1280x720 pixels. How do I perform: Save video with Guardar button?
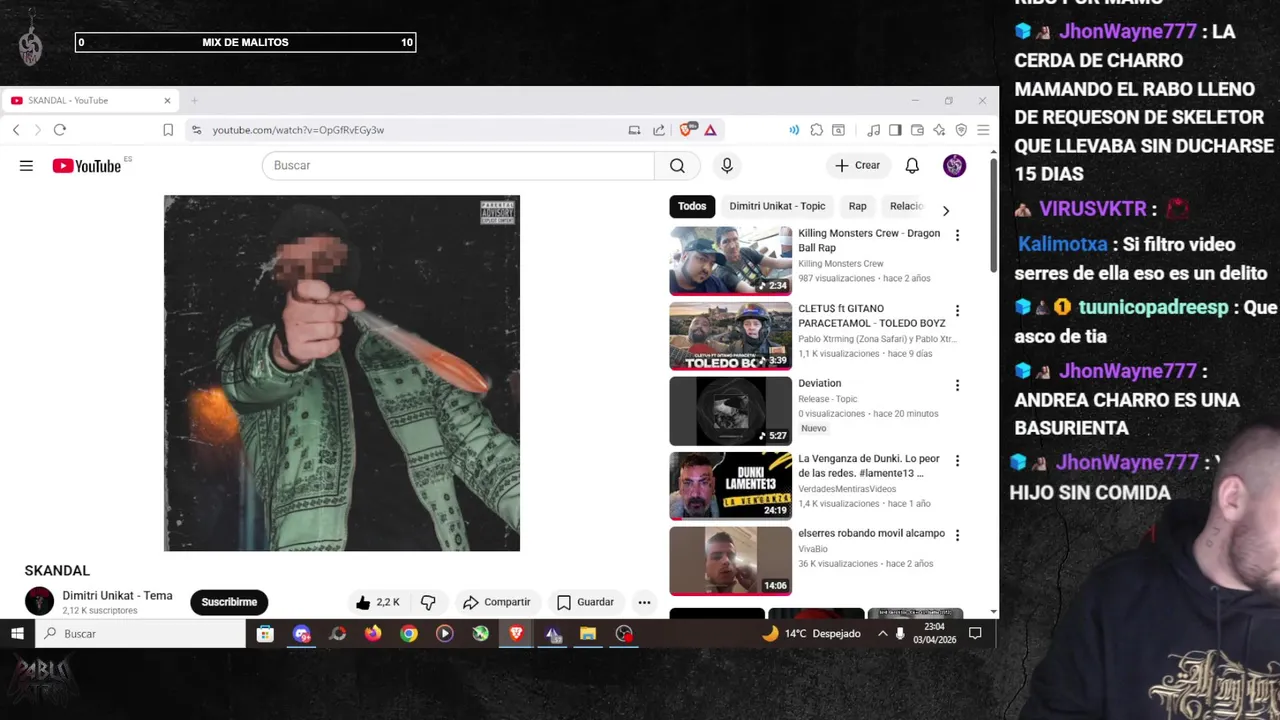click(585, 602)
